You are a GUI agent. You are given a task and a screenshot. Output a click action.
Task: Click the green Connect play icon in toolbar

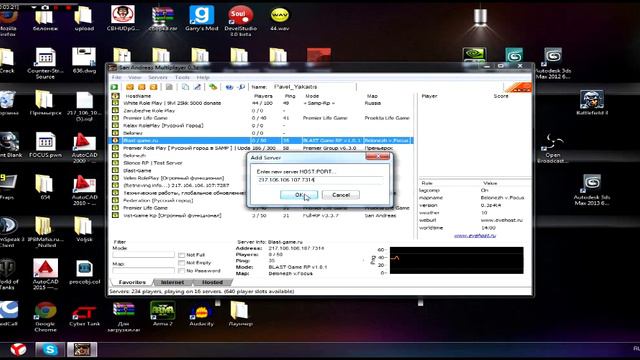tap(114, 87)
